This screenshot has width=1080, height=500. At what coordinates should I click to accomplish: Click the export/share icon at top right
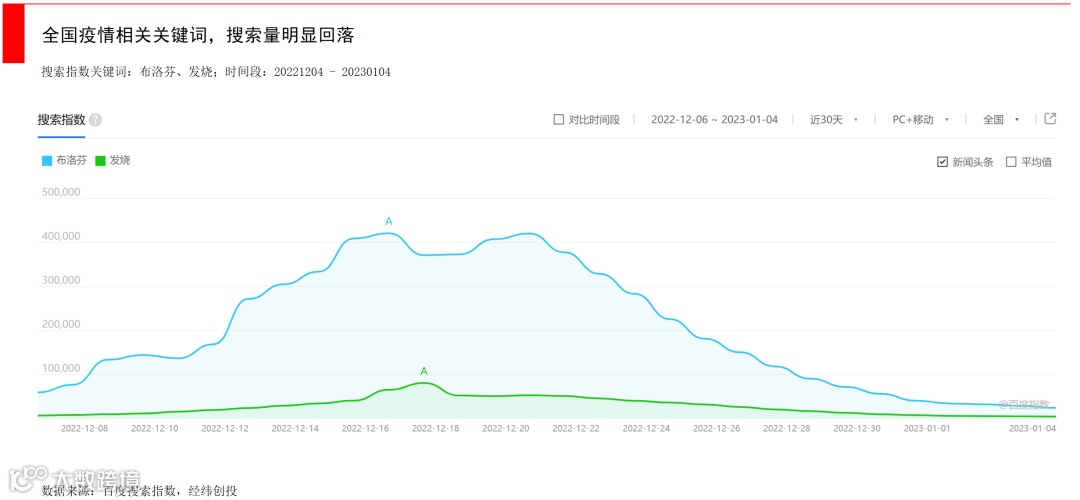pos(1050,118)
